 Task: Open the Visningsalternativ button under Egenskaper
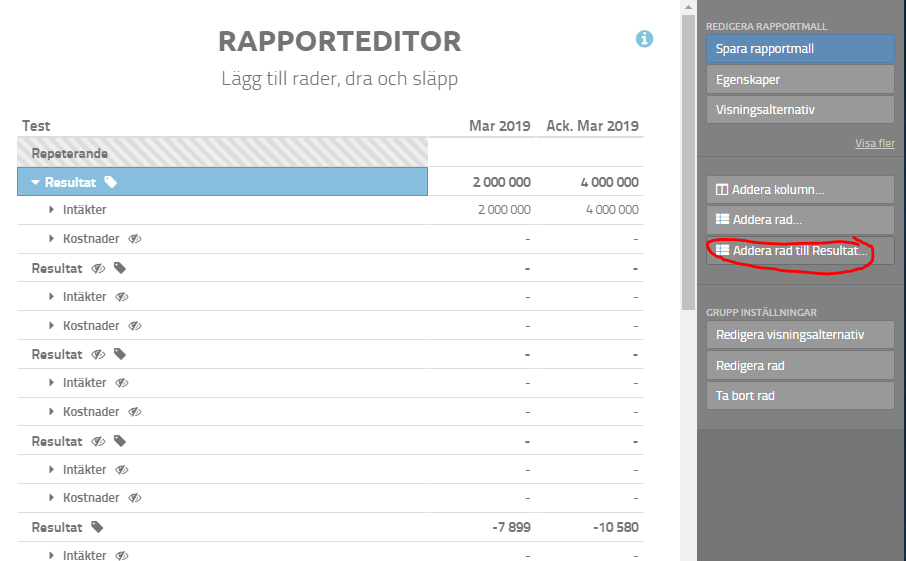(800, 110)
